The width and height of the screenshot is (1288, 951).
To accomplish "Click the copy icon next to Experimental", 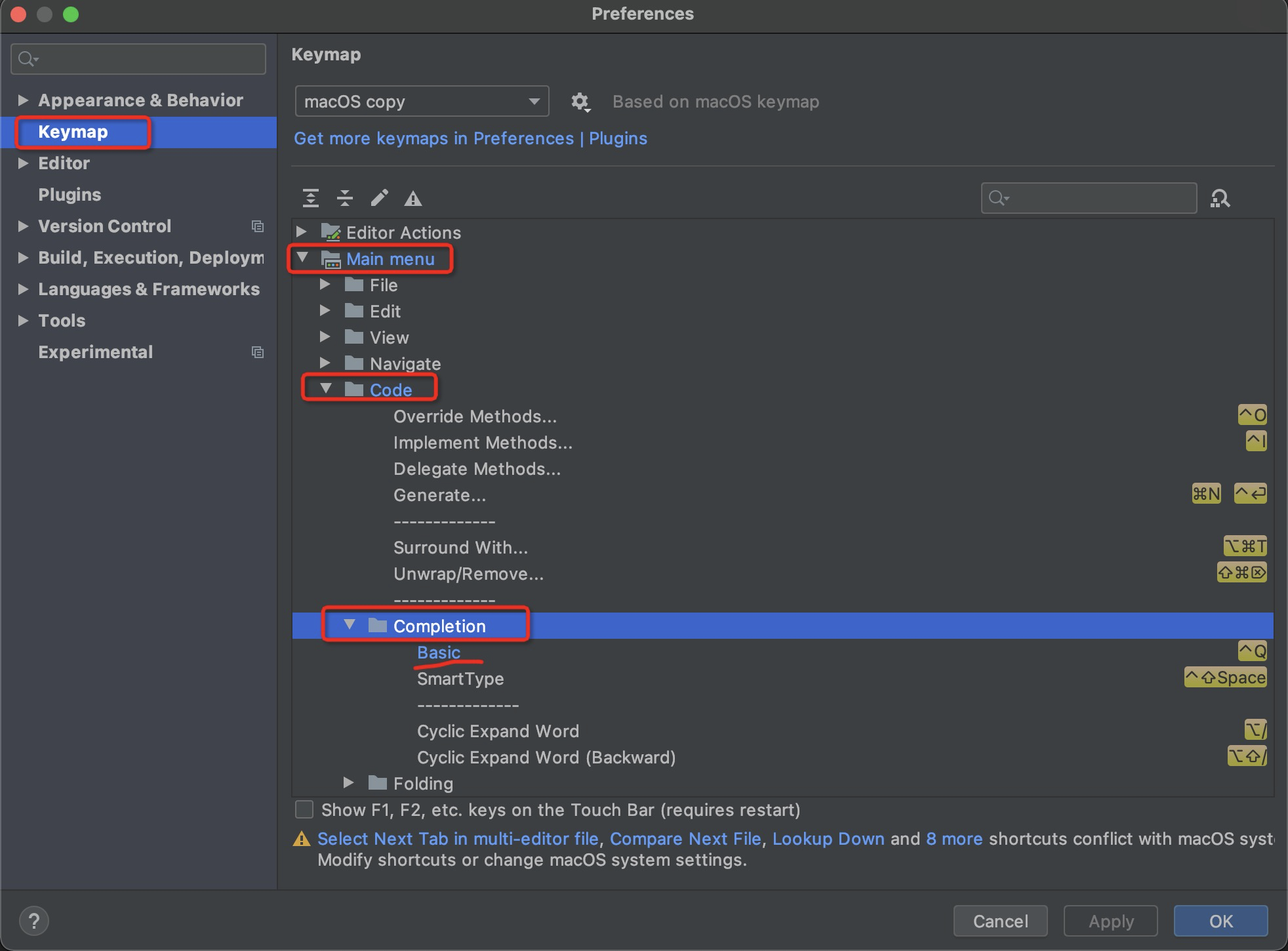I will coord(257,352).
